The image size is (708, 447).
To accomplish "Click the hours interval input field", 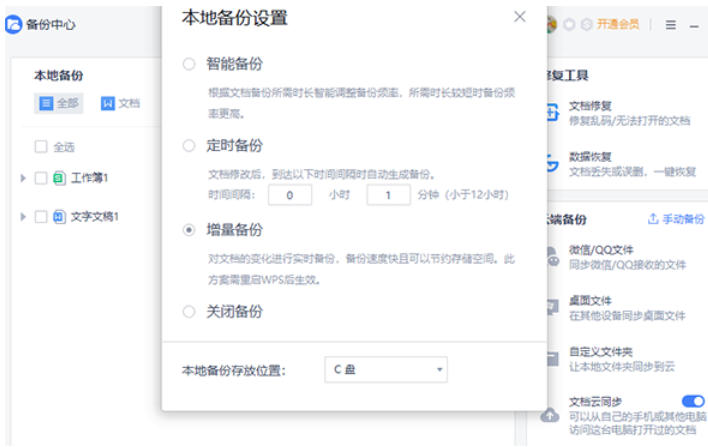I will (290, 195).
